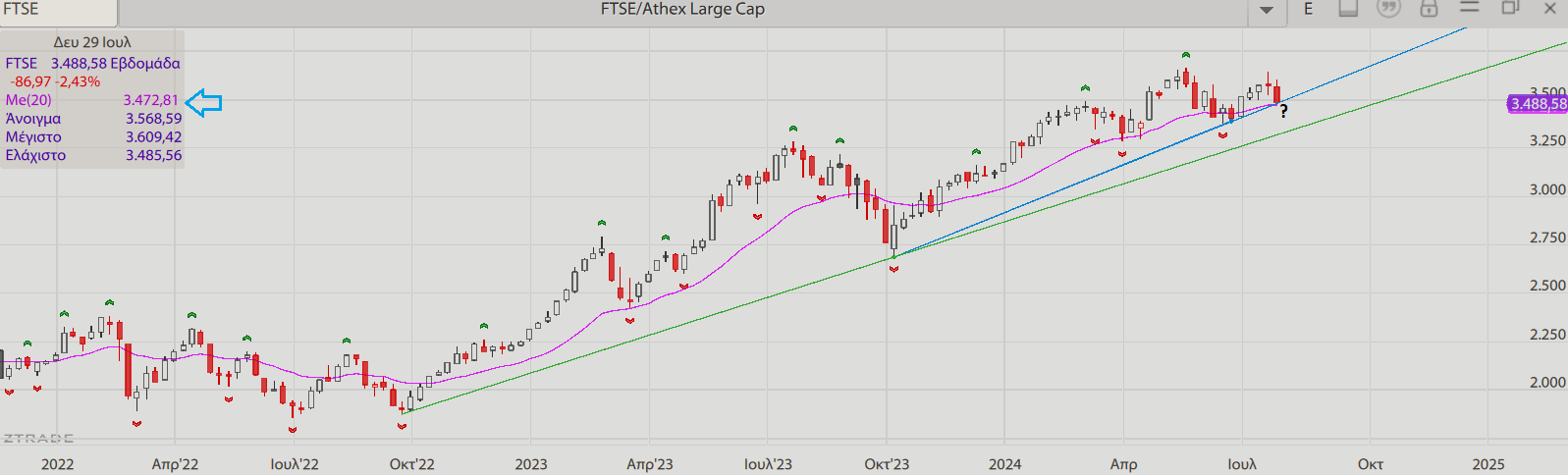Click the date 'Δευ 29 Ιουλ' in the info panel
The image size is (1568, 475).
pos(91,42)
